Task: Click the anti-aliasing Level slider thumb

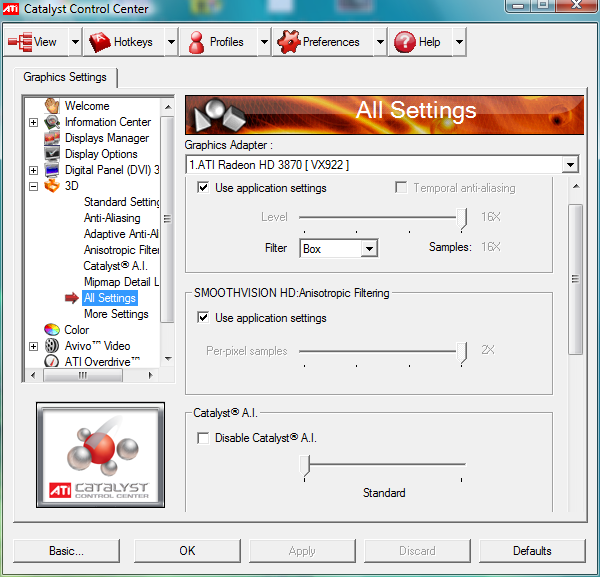Action: coord(462,218)
